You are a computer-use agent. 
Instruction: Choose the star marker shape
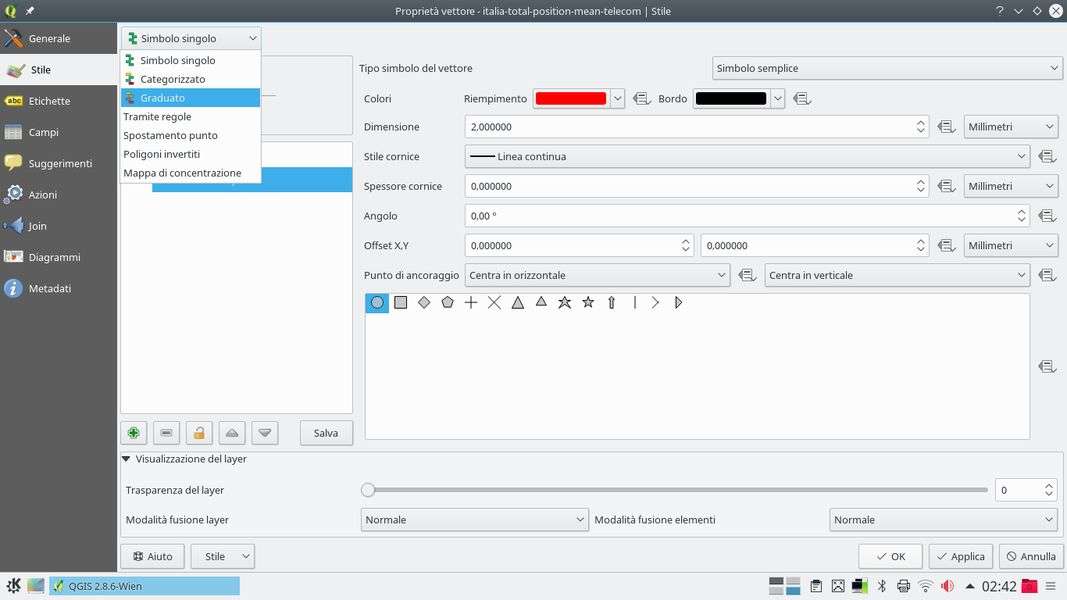coord(588,302)
